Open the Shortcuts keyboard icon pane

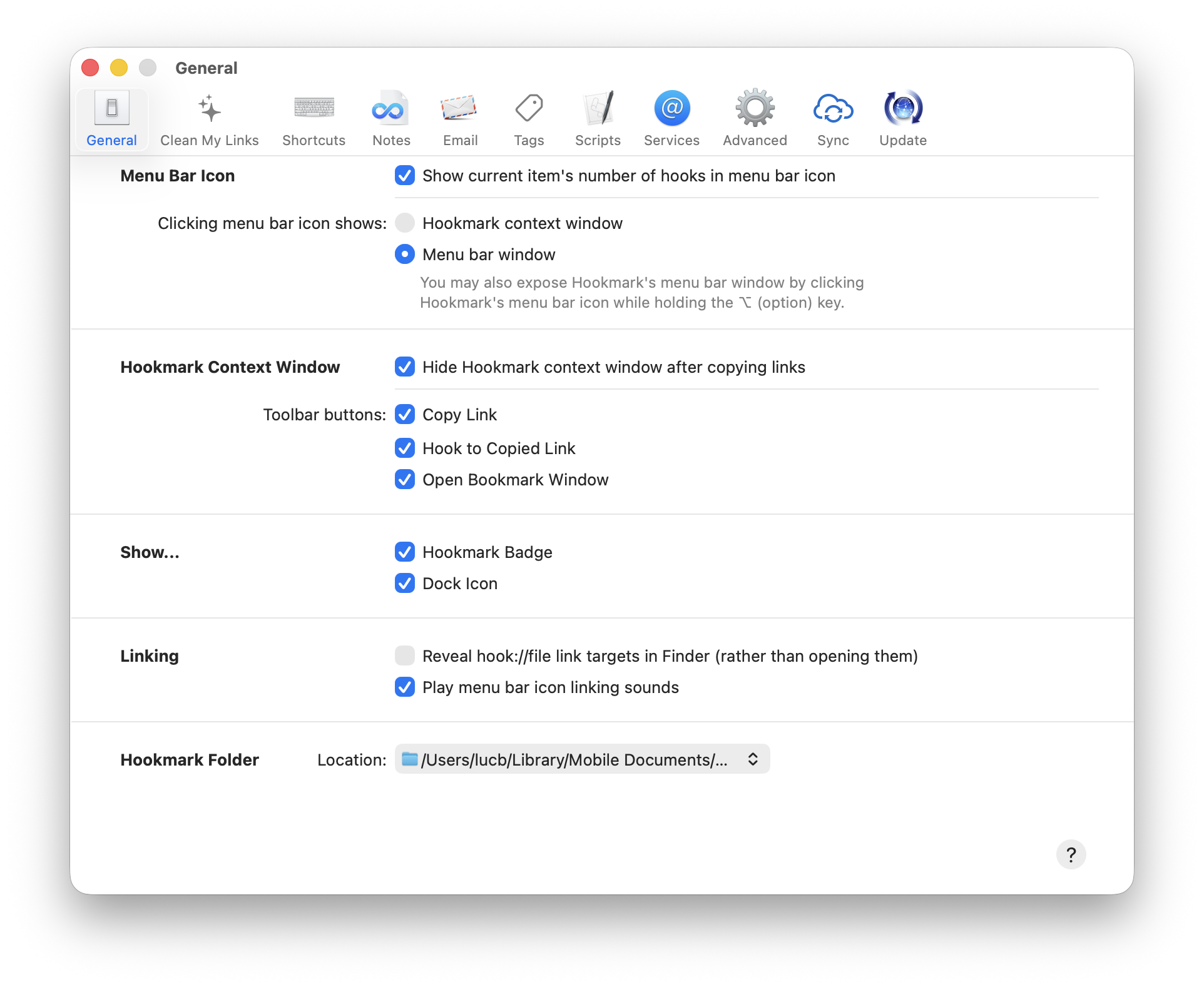[x=314, y=109]
